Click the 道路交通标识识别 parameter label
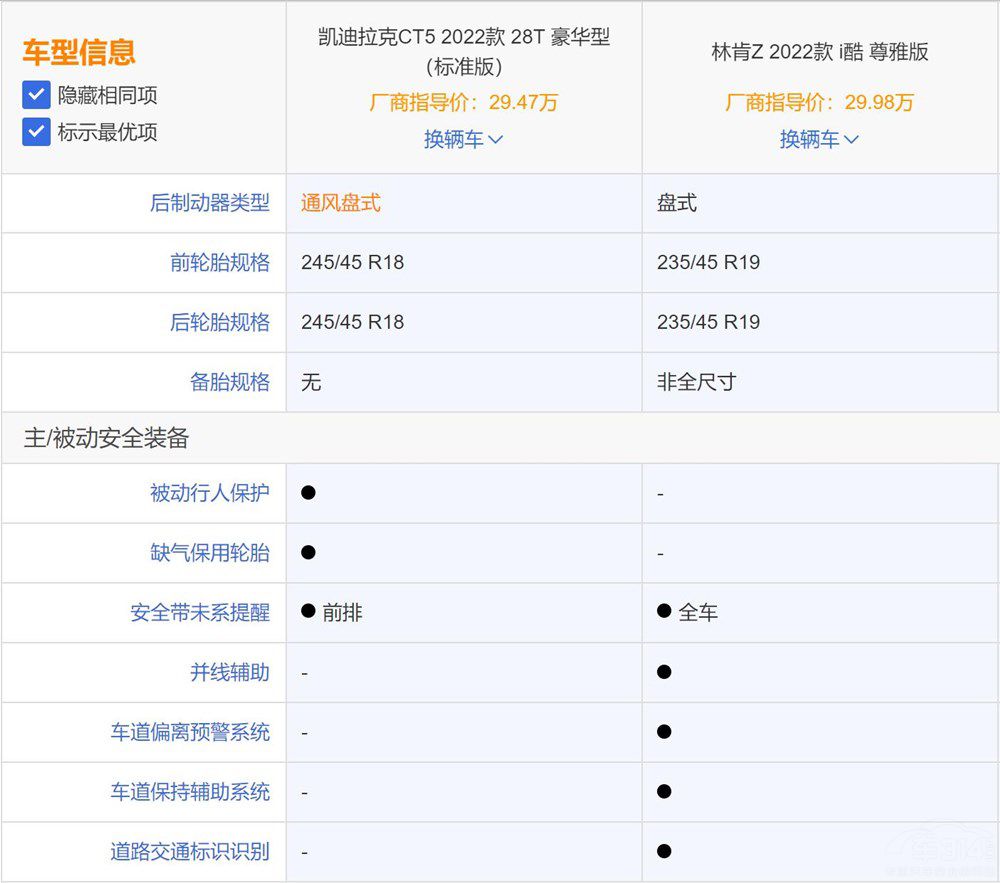The image size is (1000, 883). pos(190,852)
